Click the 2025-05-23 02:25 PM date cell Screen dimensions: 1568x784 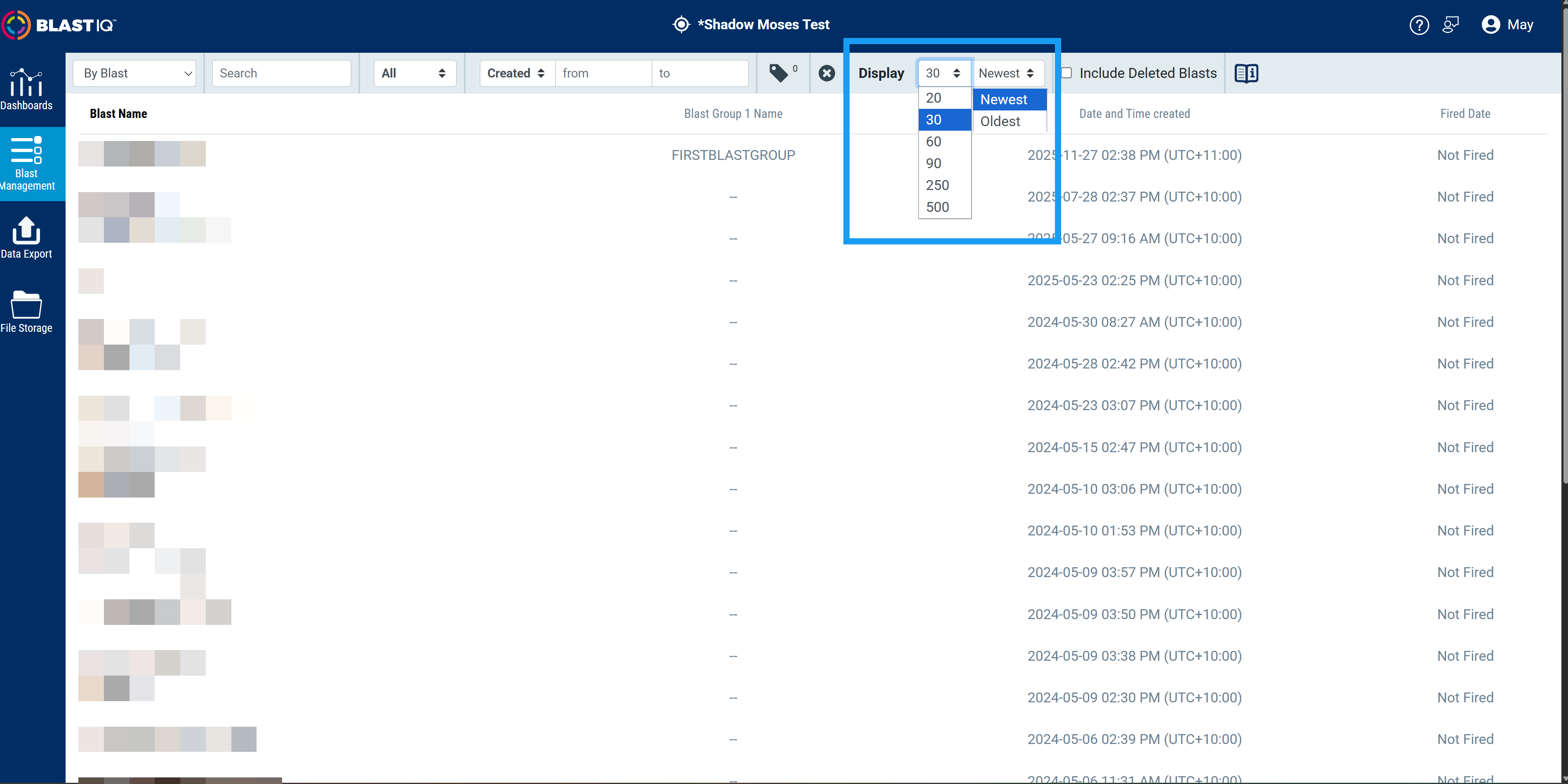(1134, 280)
